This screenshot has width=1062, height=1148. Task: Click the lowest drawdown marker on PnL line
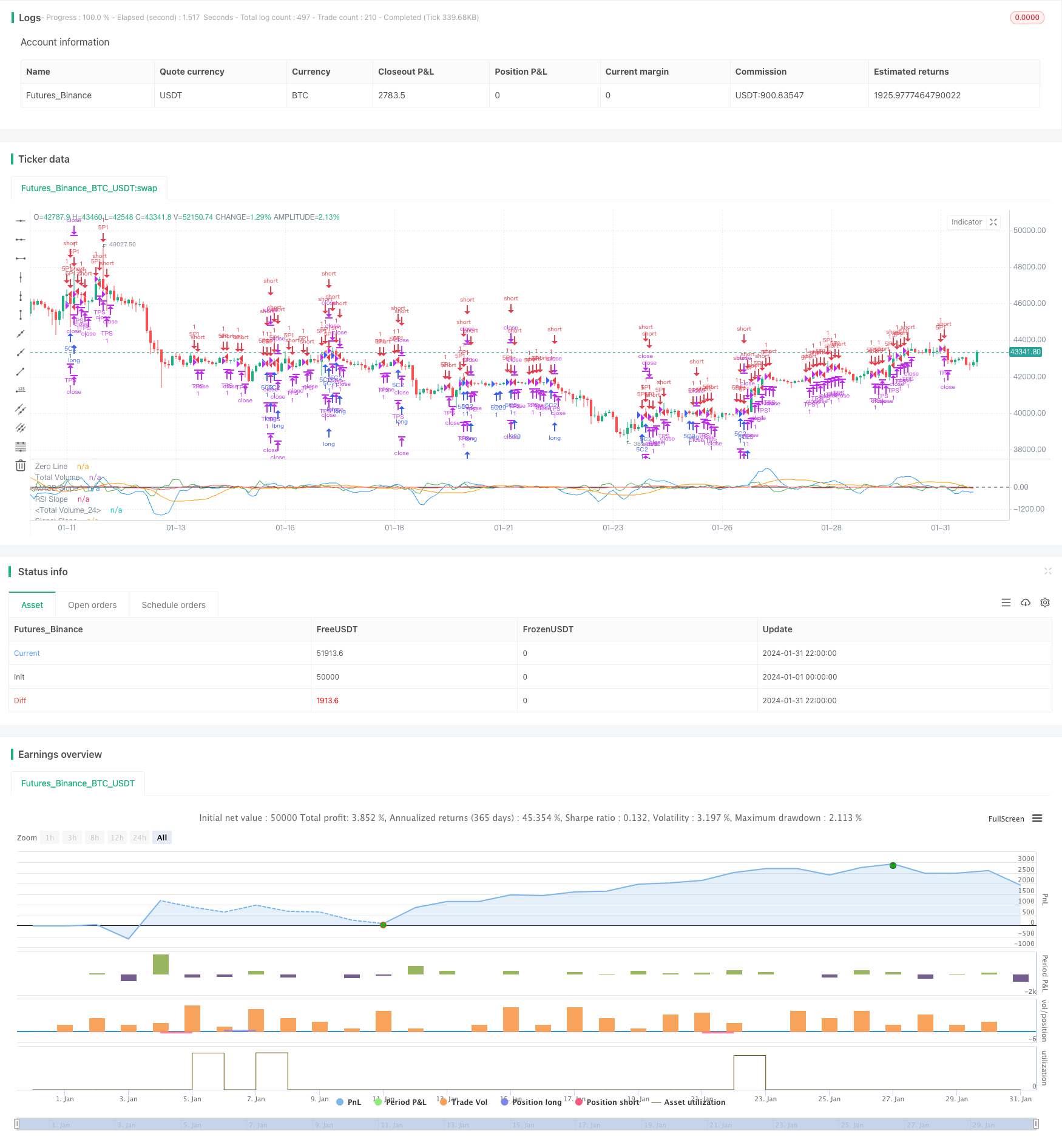(383, 925)
